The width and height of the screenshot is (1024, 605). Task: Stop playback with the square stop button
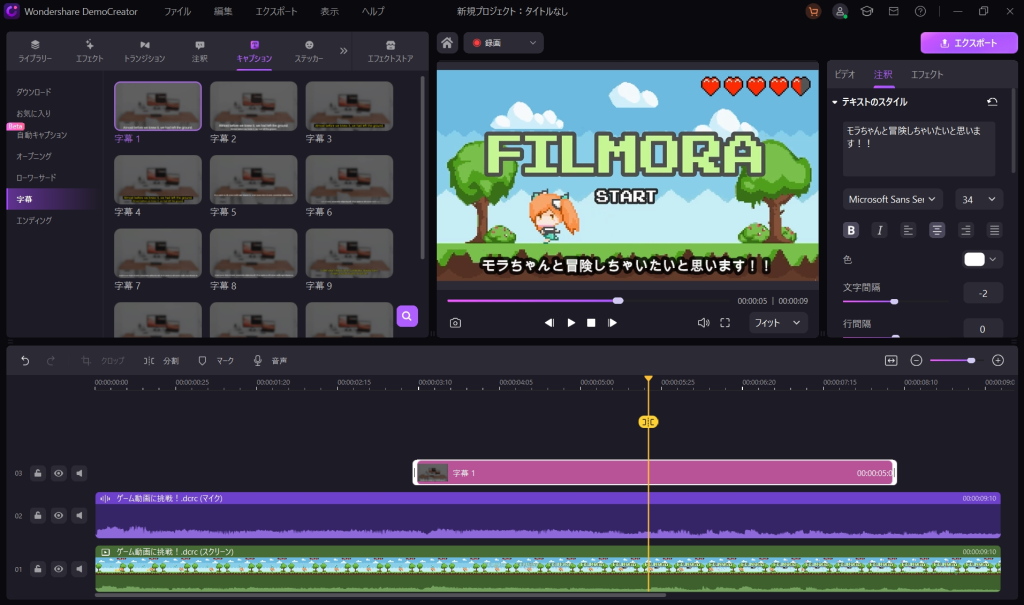point(591,323)
